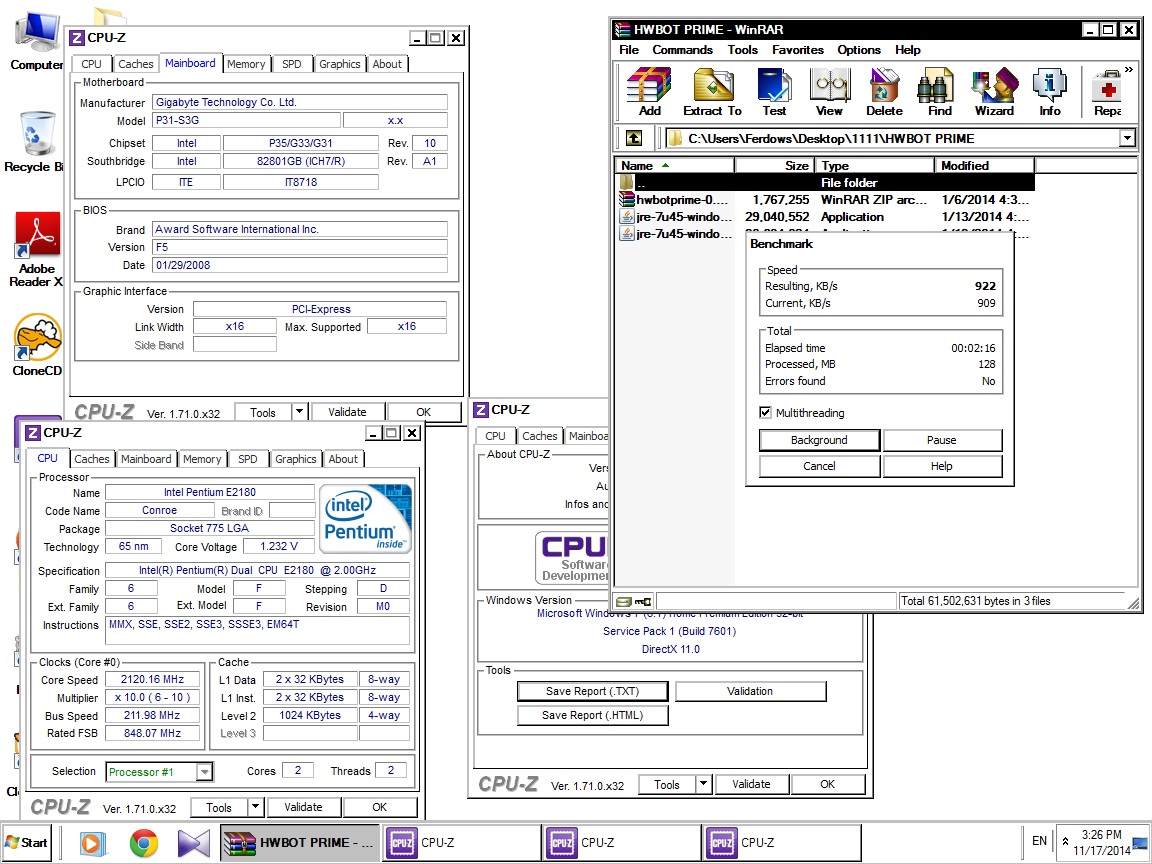Click Pause button in Benchmark dialog
Viewport: 1152px width, 864px height.
pyautogui.click(x=942, y=440)
